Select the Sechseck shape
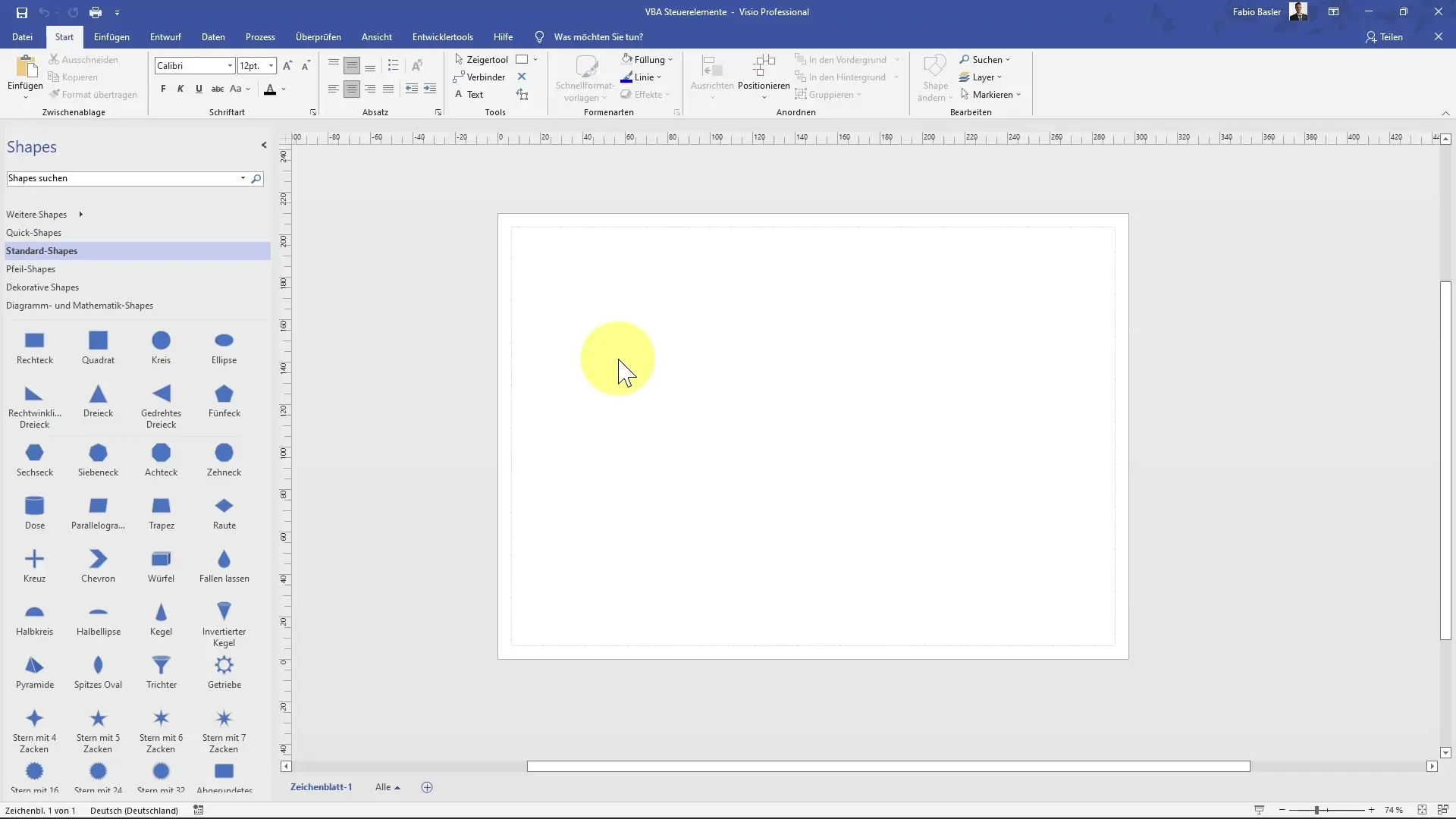Viewport: 1456px width, 819px height. (x=35, y=460)
